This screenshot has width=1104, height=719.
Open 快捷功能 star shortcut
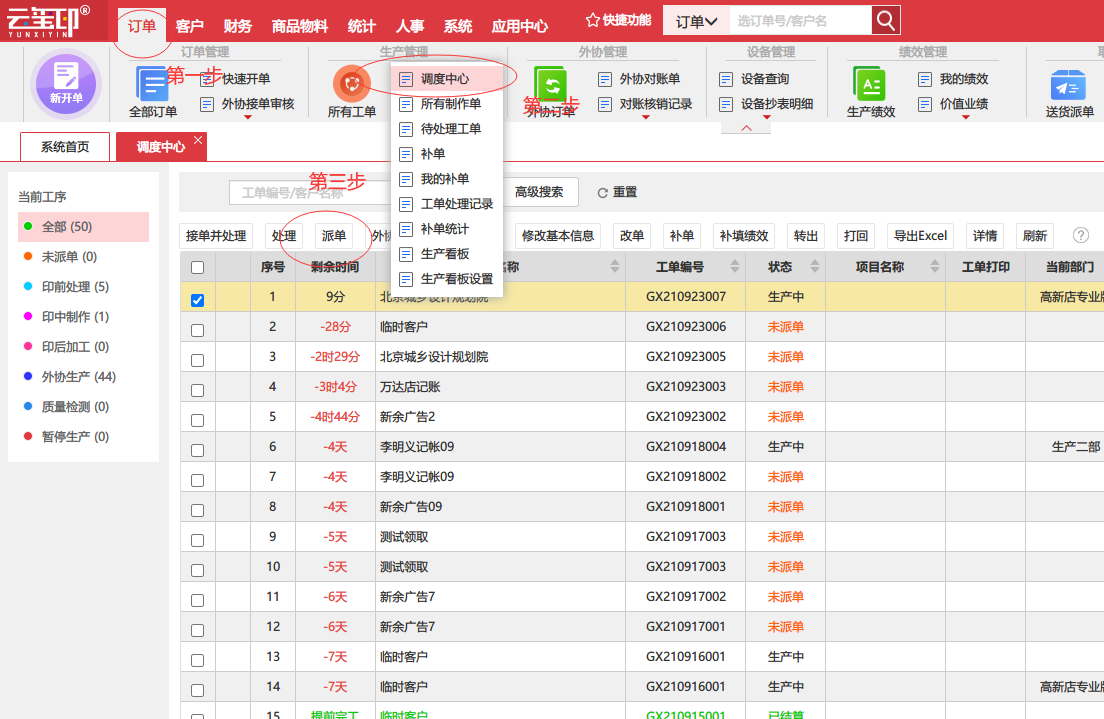618,20
